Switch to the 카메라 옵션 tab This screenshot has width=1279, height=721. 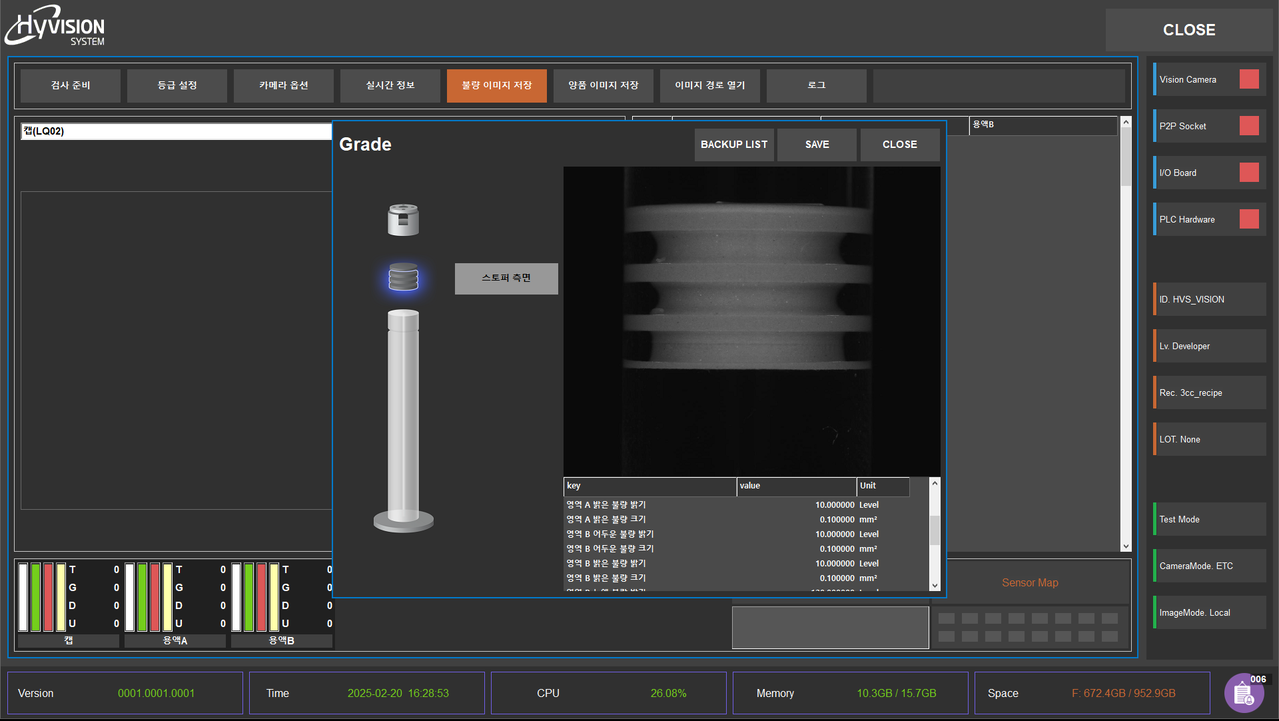click(284, 86)
